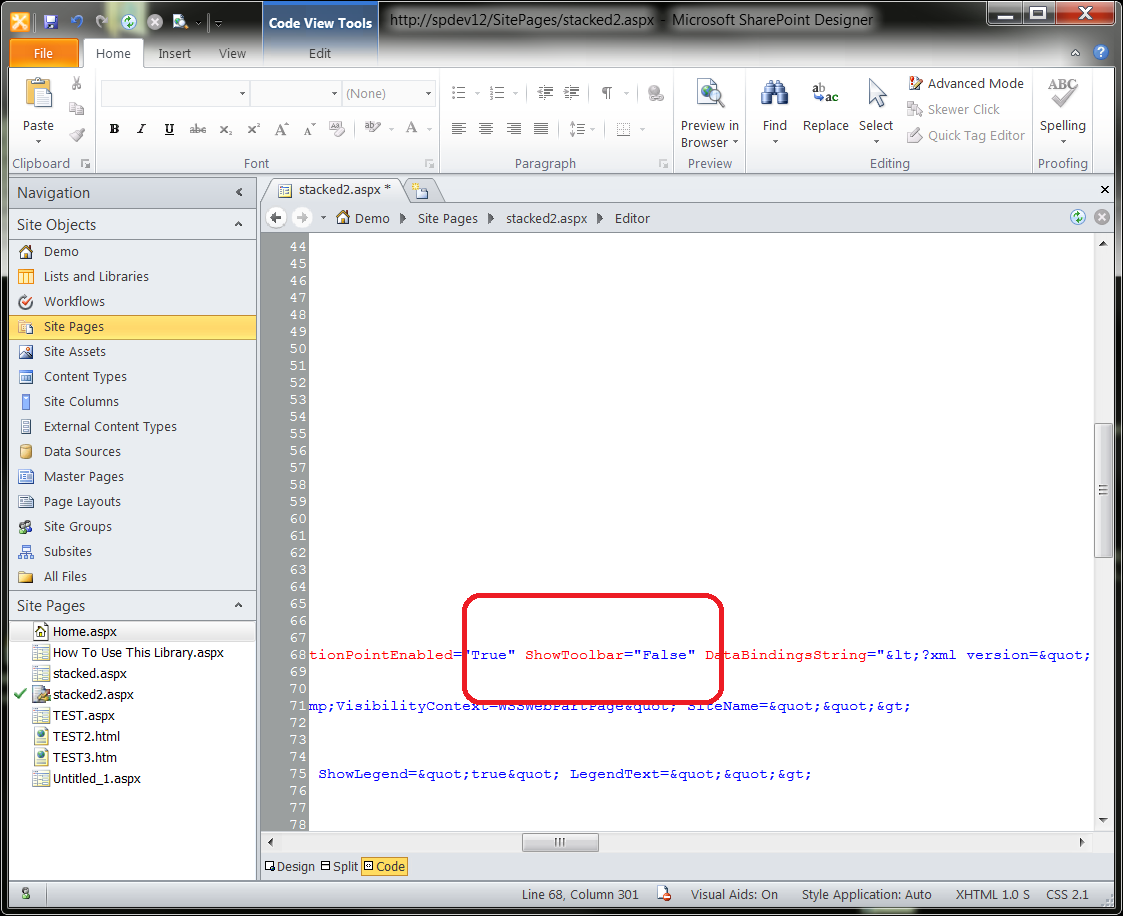
Task: Open the Paragraph dialog launcher
Action: click(x=663, y=164)
